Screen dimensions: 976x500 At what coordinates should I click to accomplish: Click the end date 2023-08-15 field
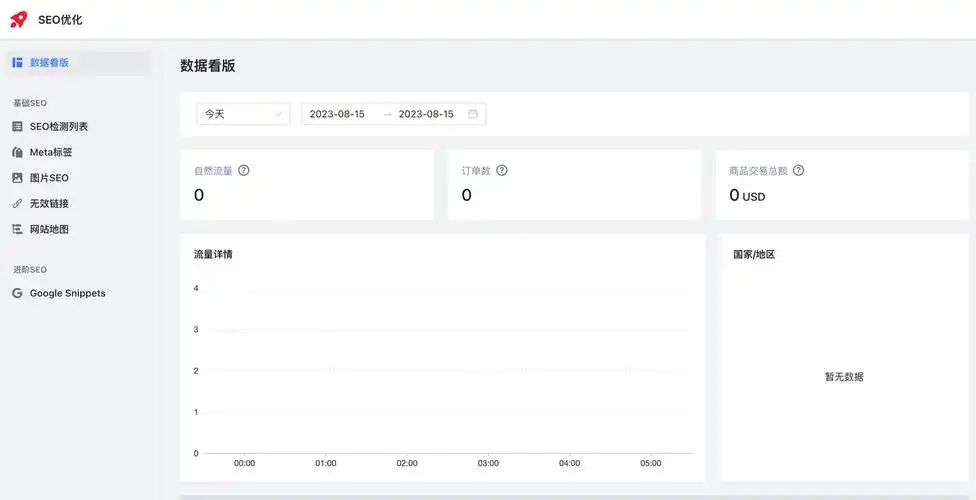click(426, 114)
